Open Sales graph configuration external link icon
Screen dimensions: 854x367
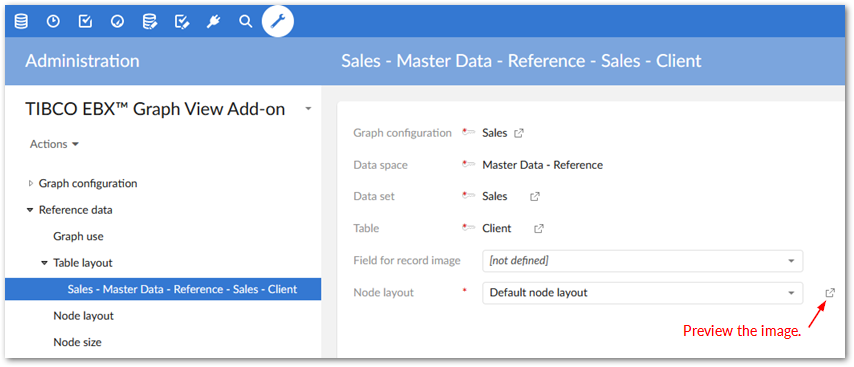(519, 133)
